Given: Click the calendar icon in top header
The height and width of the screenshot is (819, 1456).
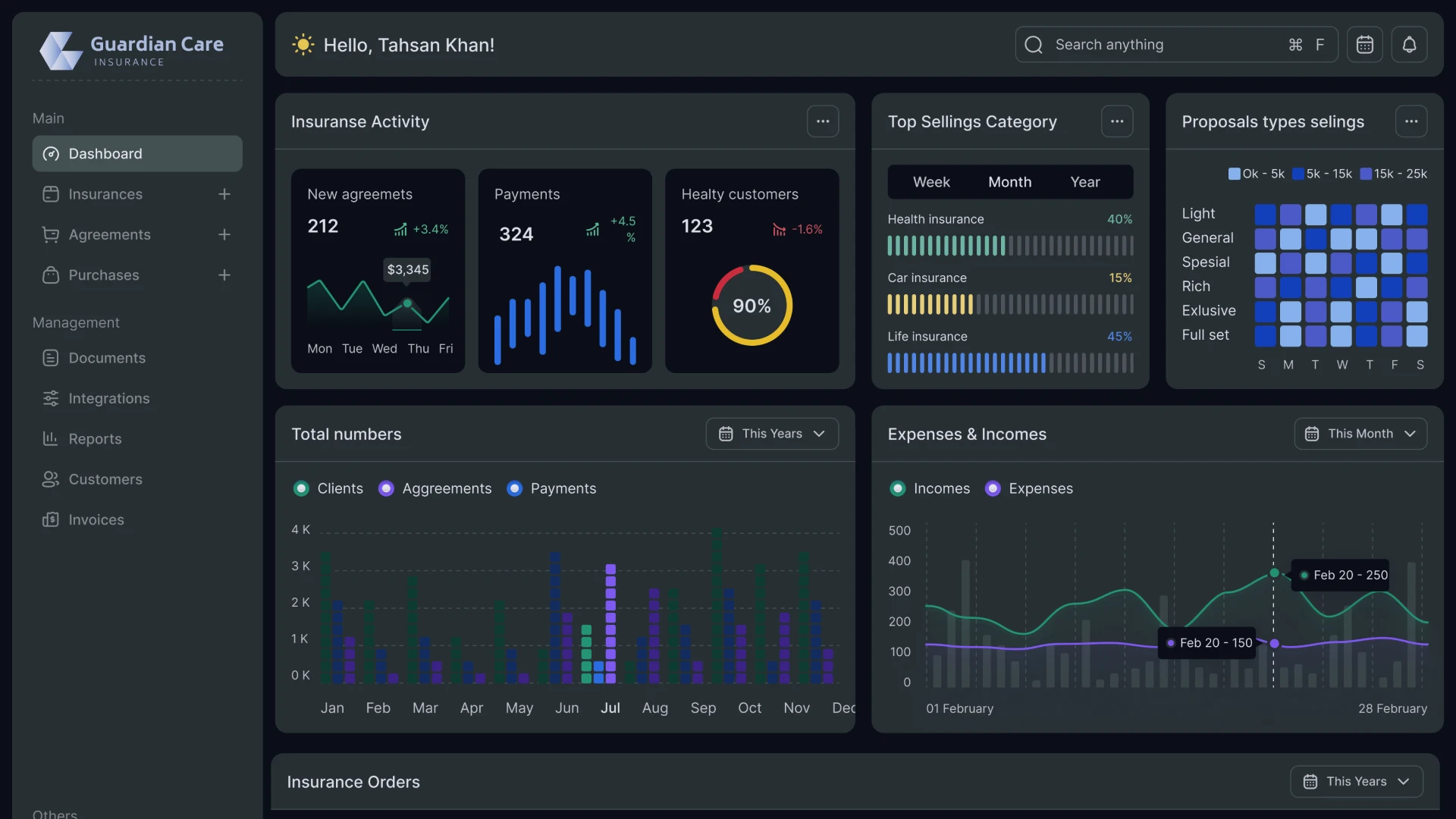Looking at the screenshot, I should (1364, 45).
